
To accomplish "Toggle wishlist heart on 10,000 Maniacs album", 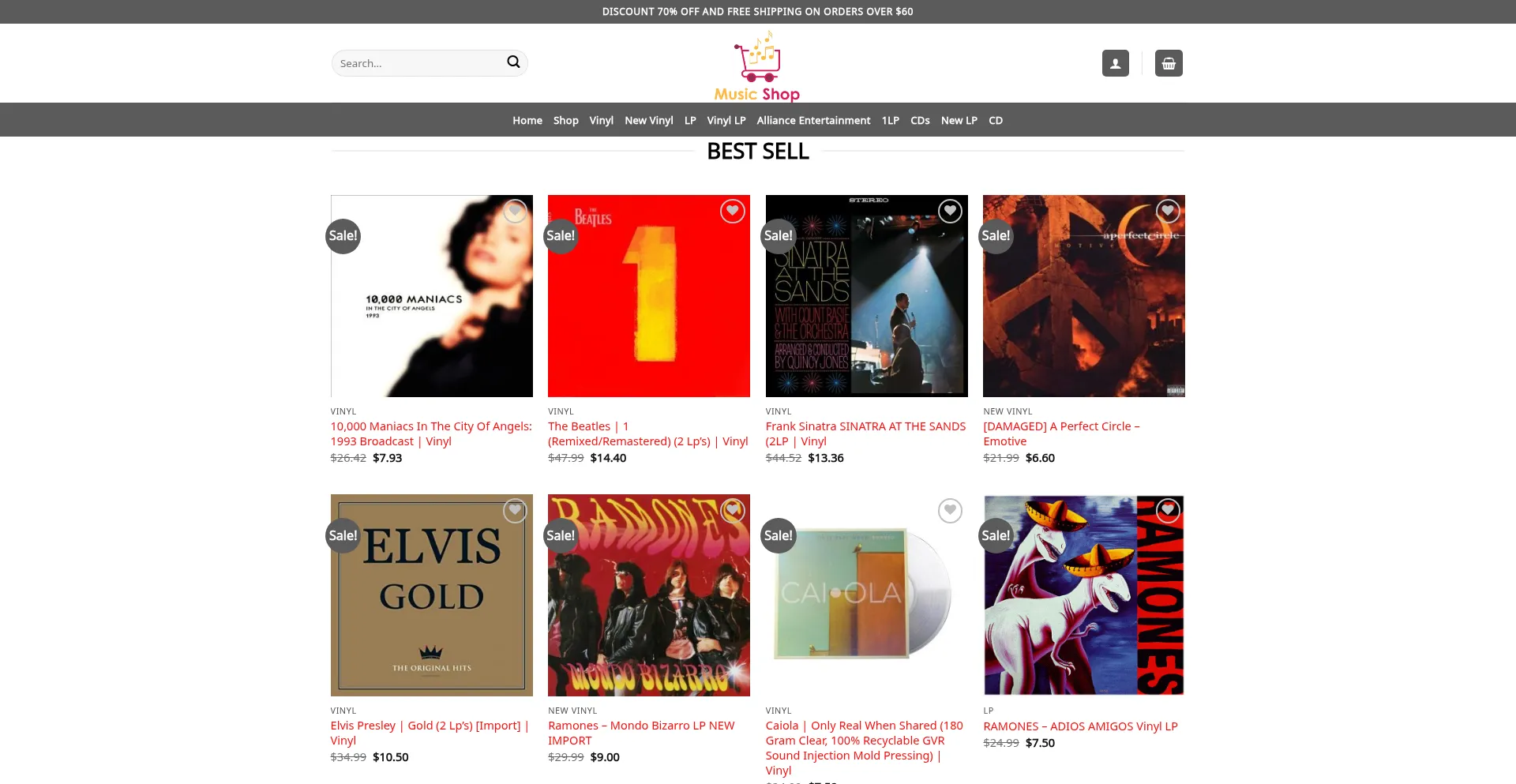I will (x=515, y=211).
